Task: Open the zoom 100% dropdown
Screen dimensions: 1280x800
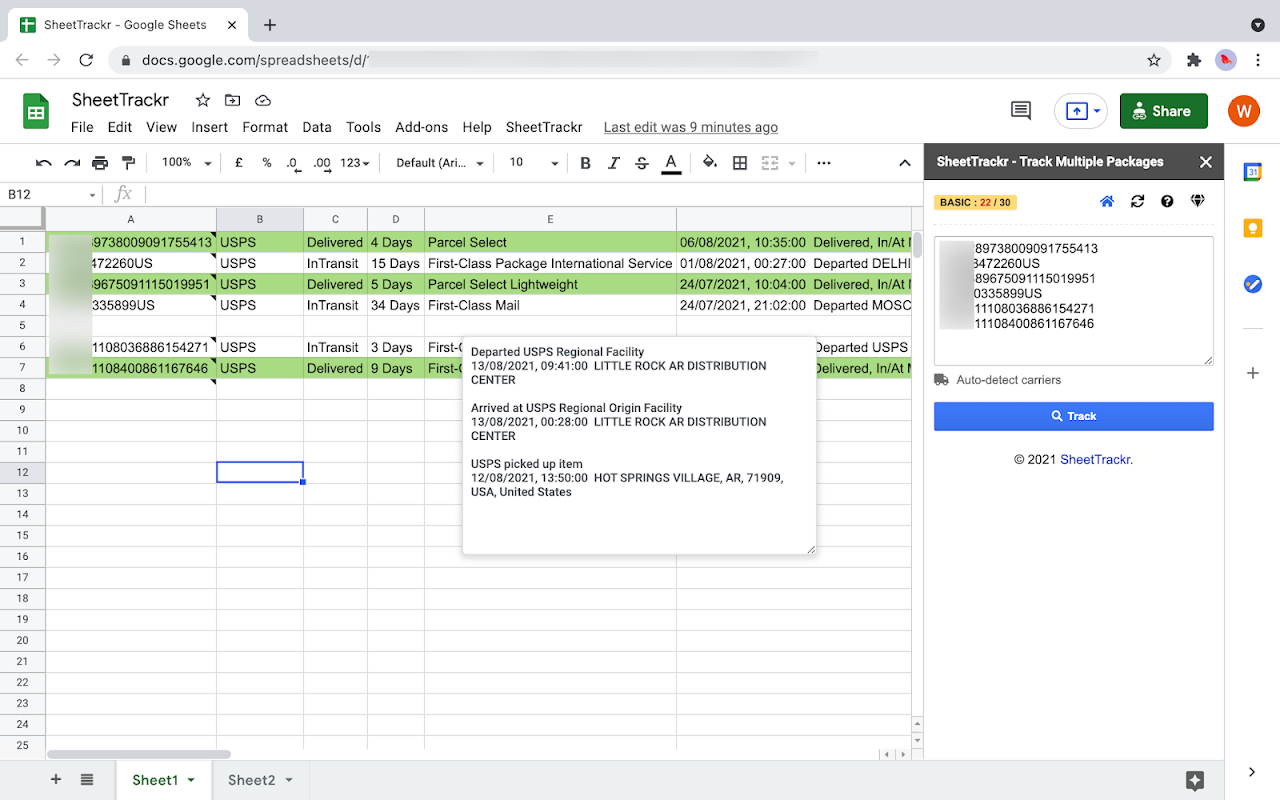Action: tap(186, 163)
